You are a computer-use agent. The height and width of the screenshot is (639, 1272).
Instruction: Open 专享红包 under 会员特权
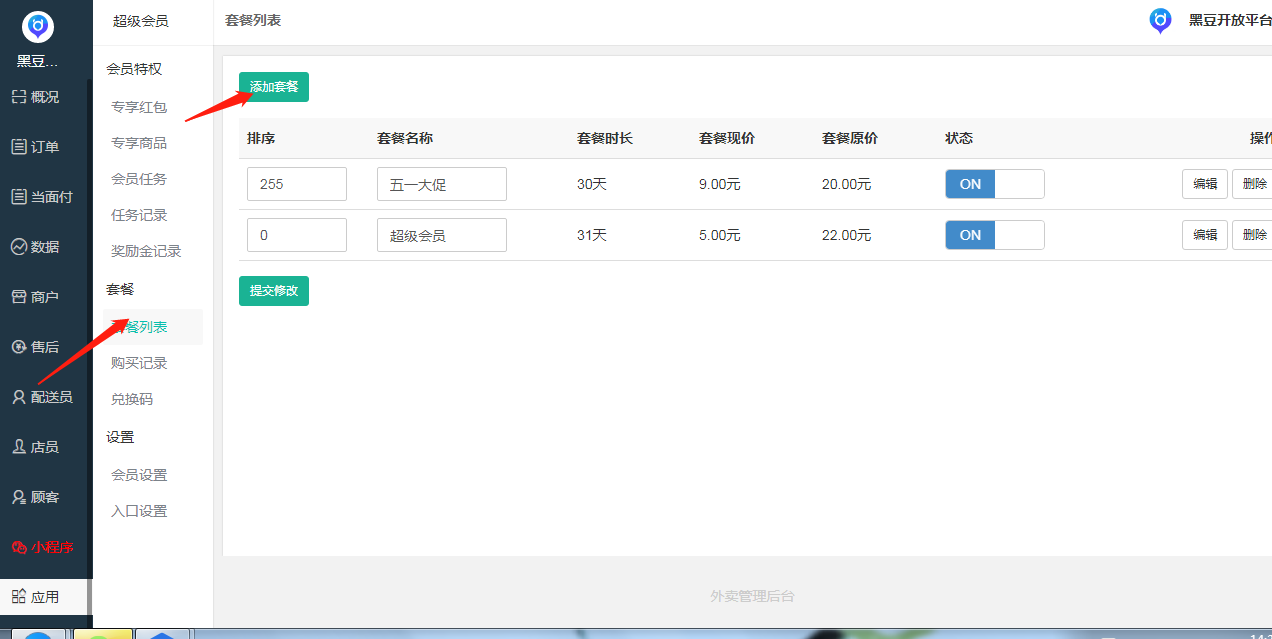pos(139,107)
